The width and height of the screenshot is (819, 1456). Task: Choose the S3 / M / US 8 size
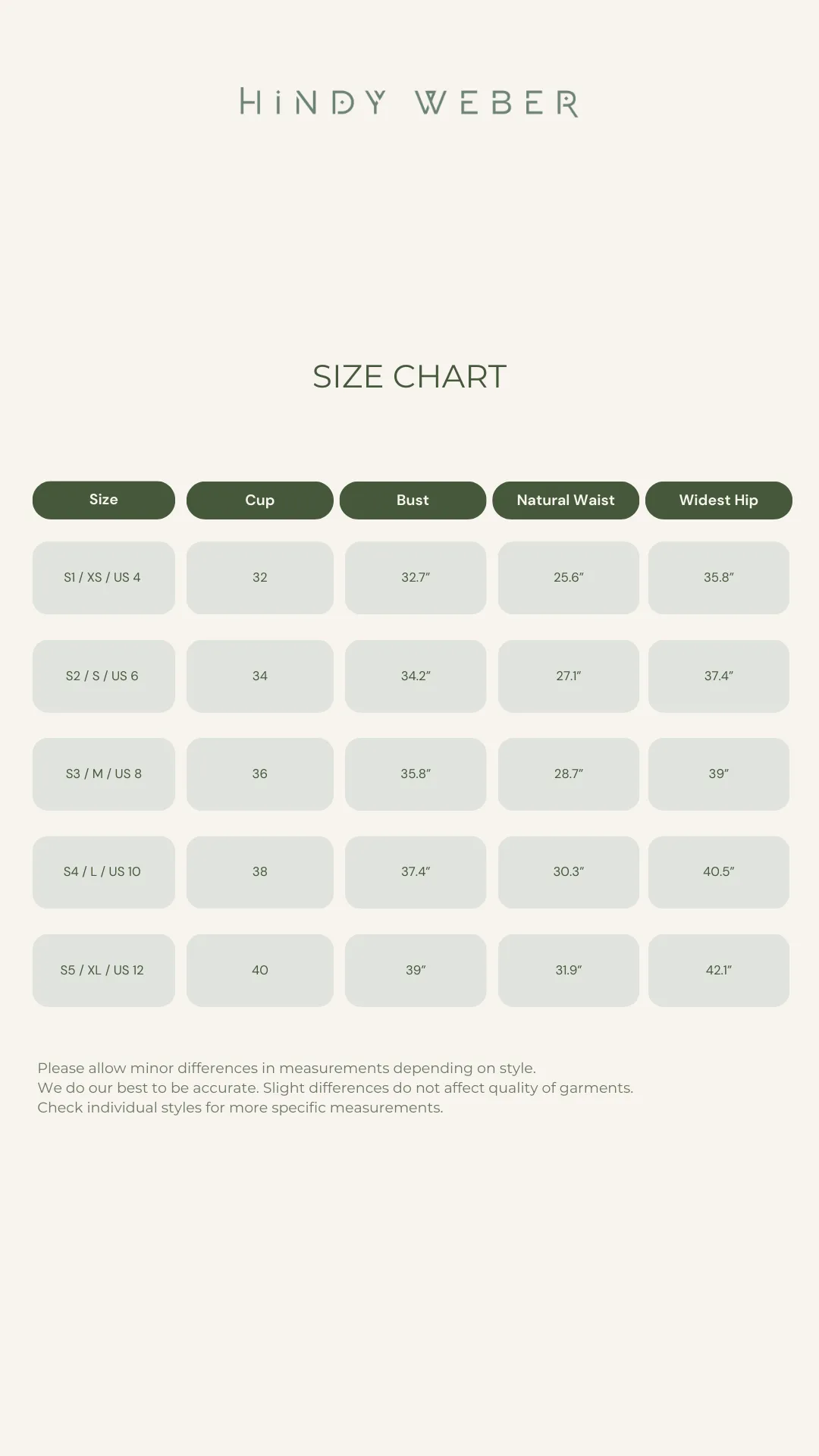click(x=104, y=774)
